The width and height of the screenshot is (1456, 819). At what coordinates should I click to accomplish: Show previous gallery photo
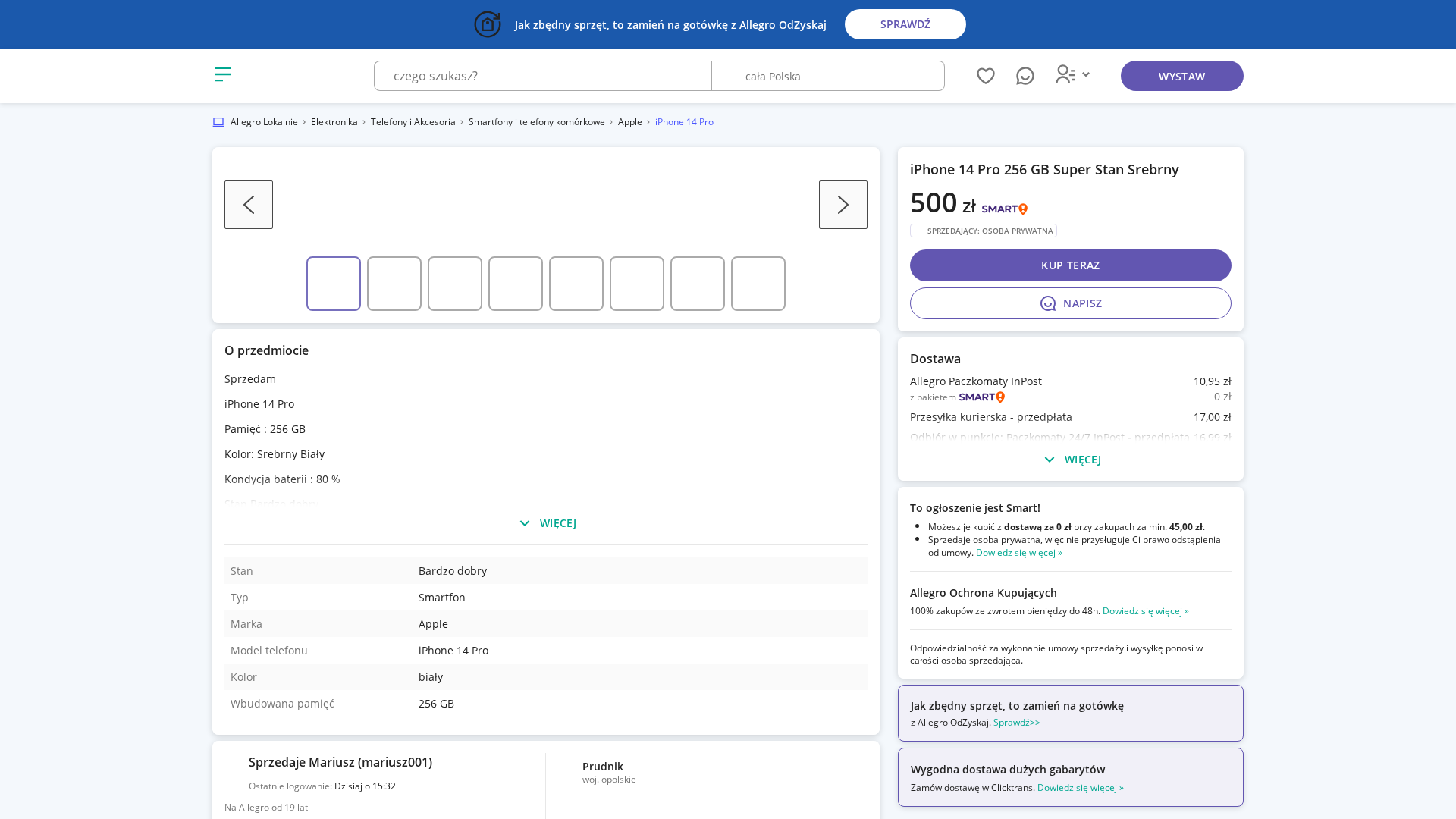[x=249, y=205]
